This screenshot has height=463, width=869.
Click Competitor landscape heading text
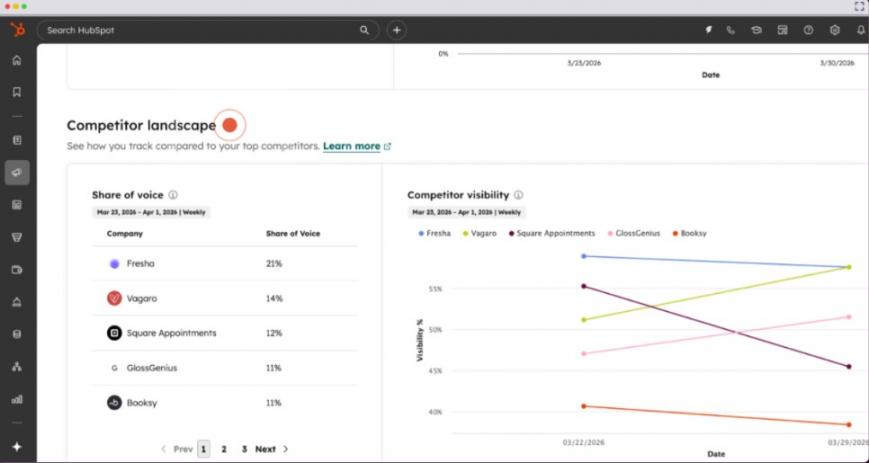pos(141,126)
